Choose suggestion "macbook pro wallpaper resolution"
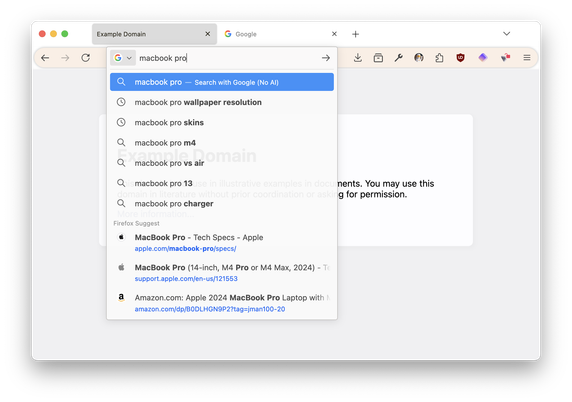 point(222,103)
